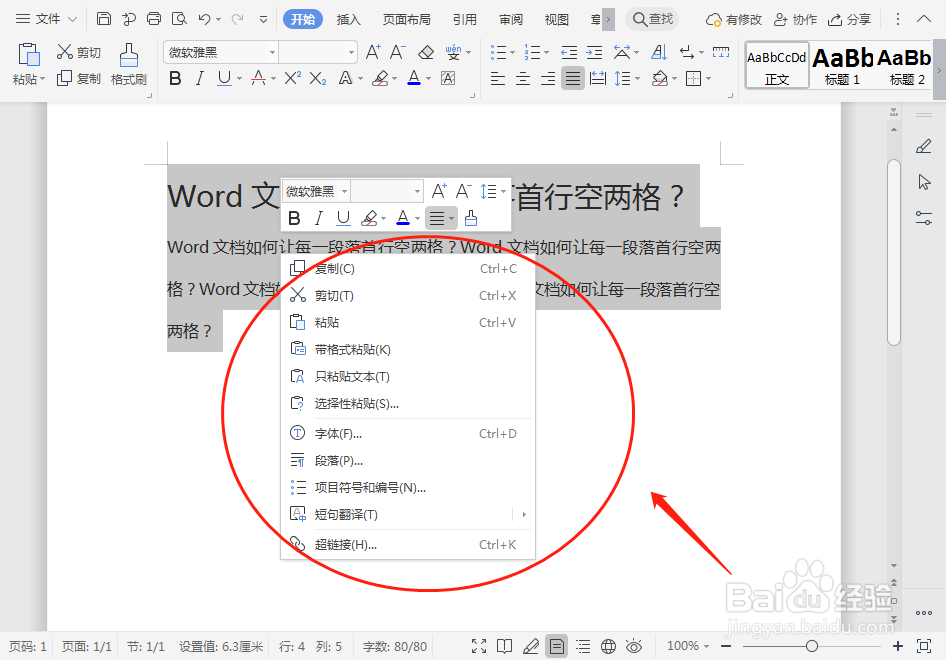Open the ribbon font name dropdown
Viewport: 946px width, 660px height.
(272, 52)
